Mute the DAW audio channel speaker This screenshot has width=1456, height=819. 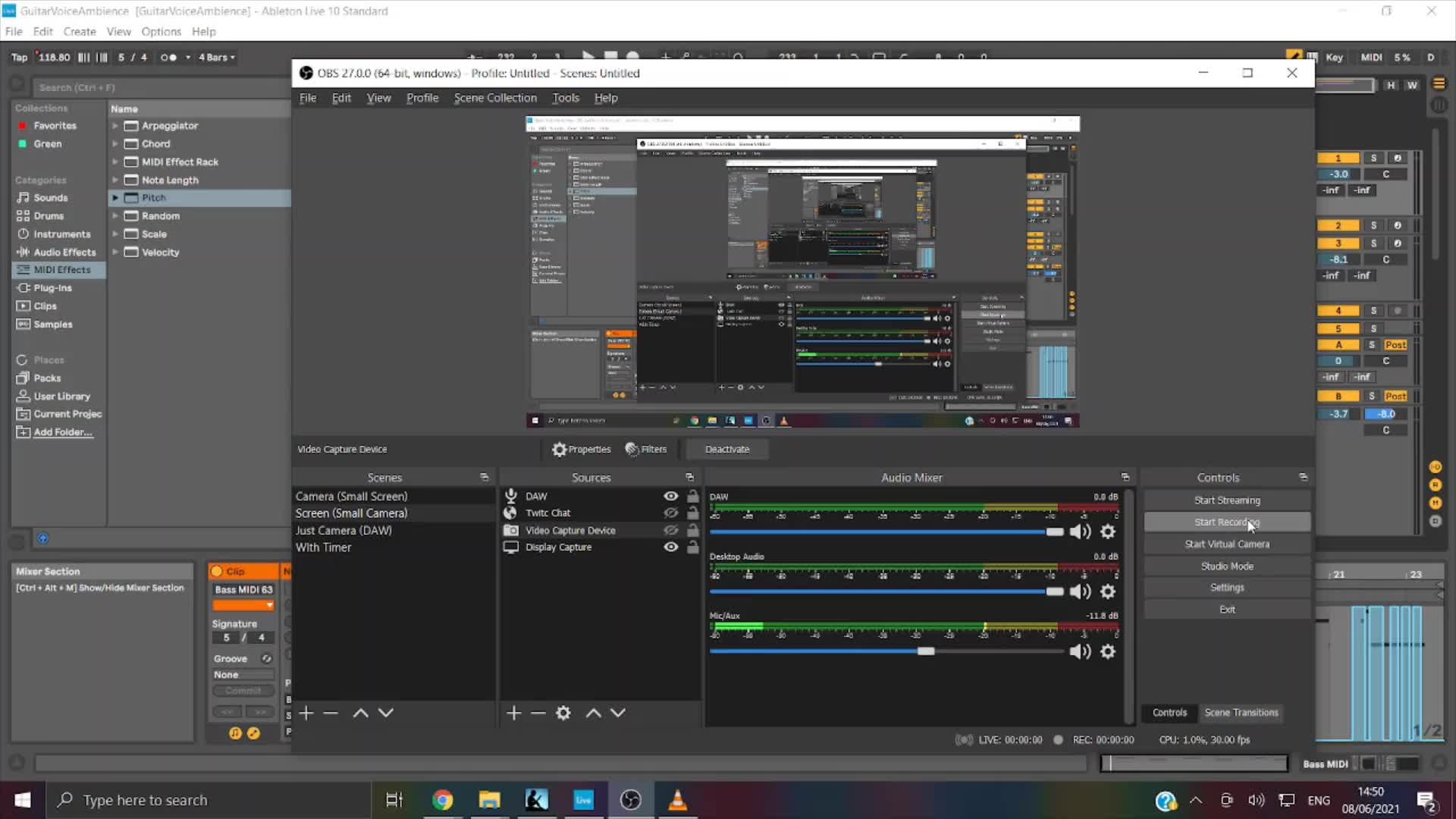[x=1080, y=532]
